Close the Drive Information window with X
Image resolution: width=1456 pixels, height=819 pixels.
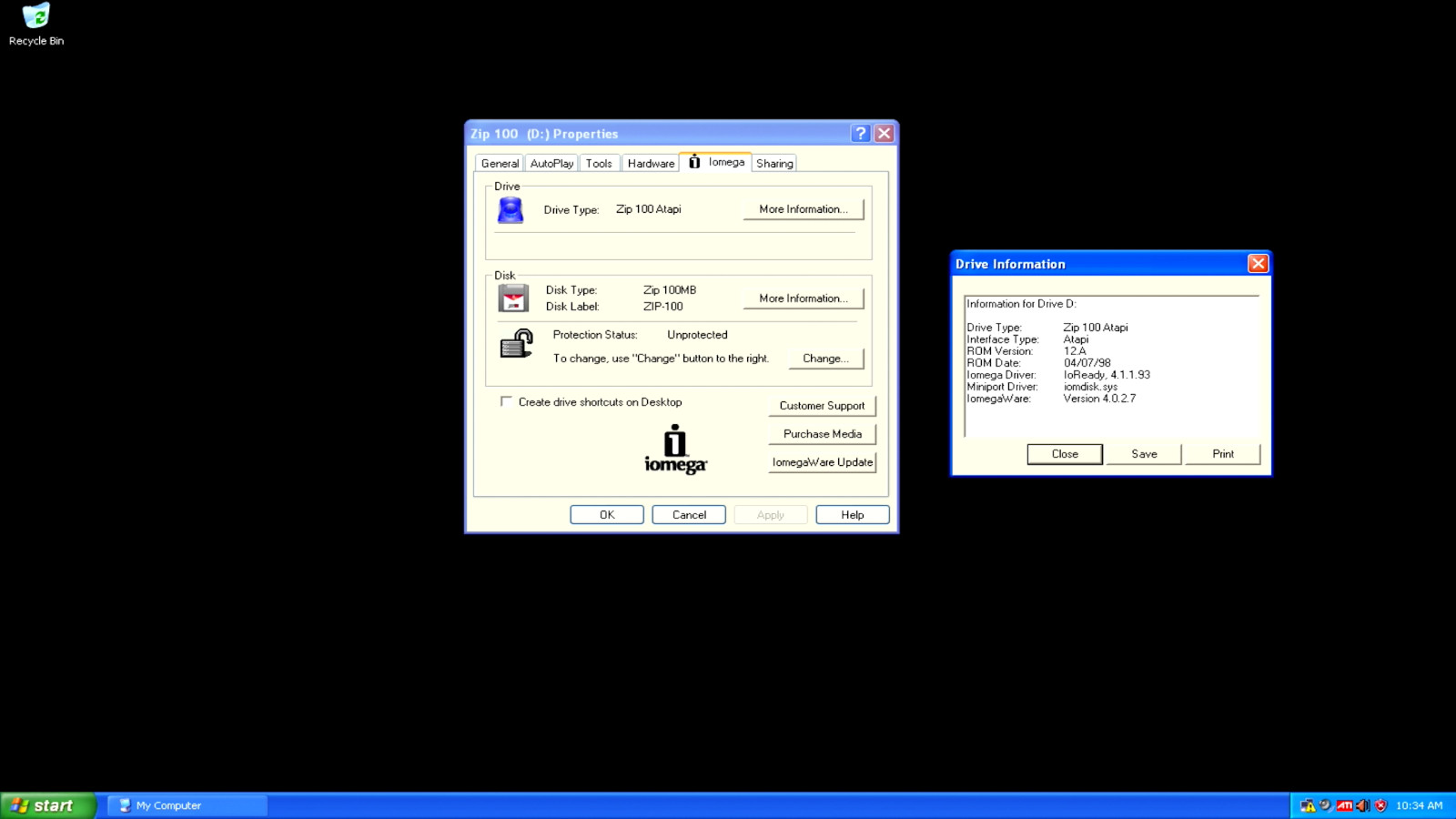1258,264
